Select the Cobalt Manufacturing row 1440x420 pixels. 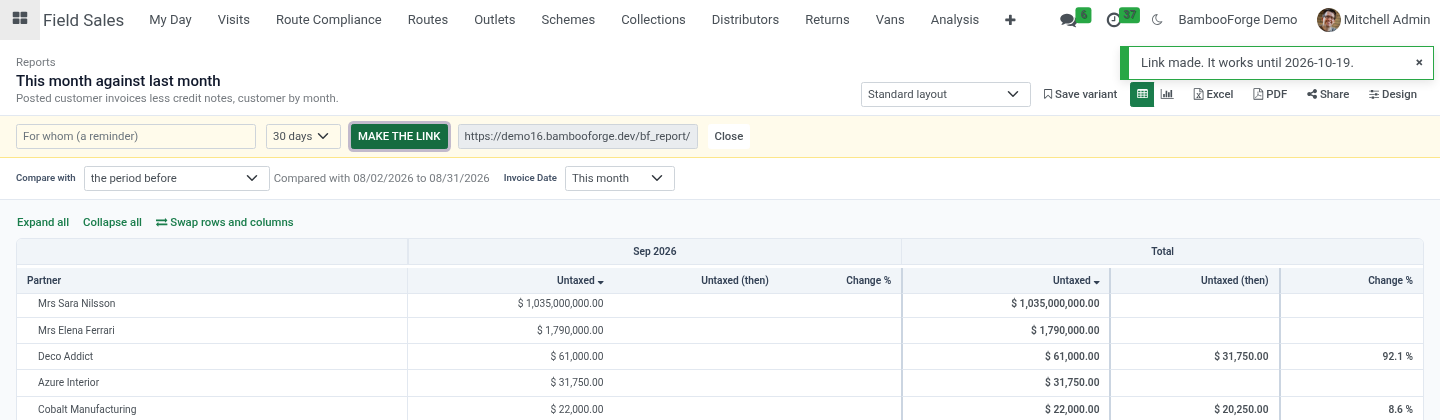pyautogui.click(x=719, y=409)
